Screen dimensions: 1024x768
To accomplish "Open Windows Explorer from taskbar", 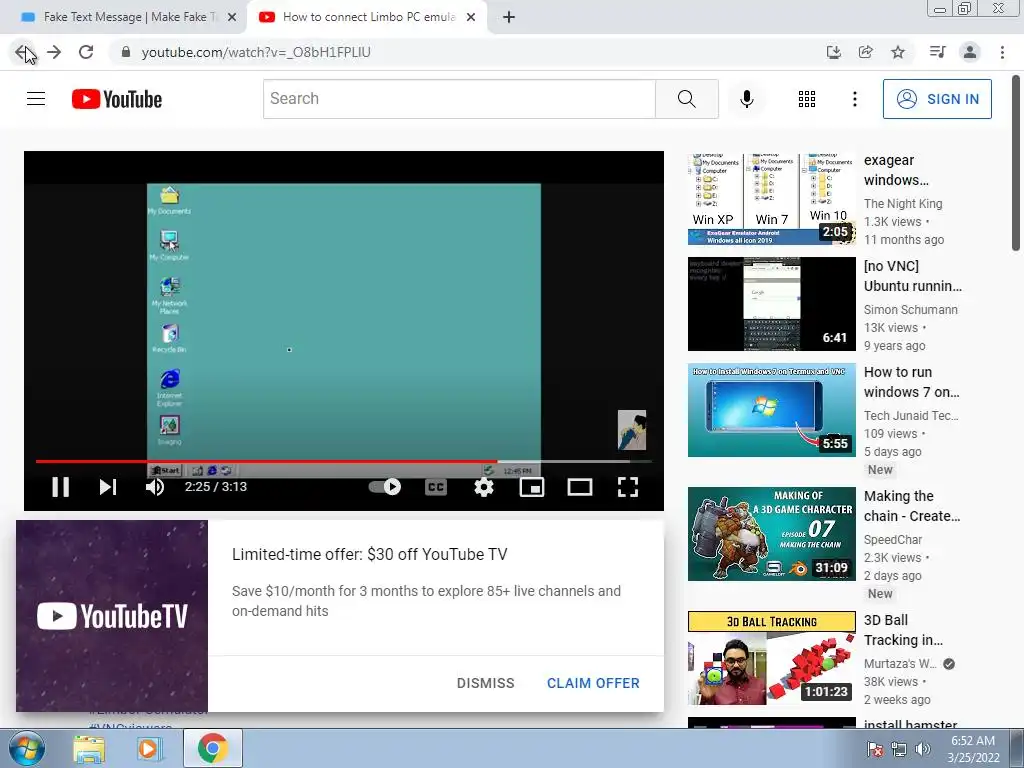I will point(89,748).
